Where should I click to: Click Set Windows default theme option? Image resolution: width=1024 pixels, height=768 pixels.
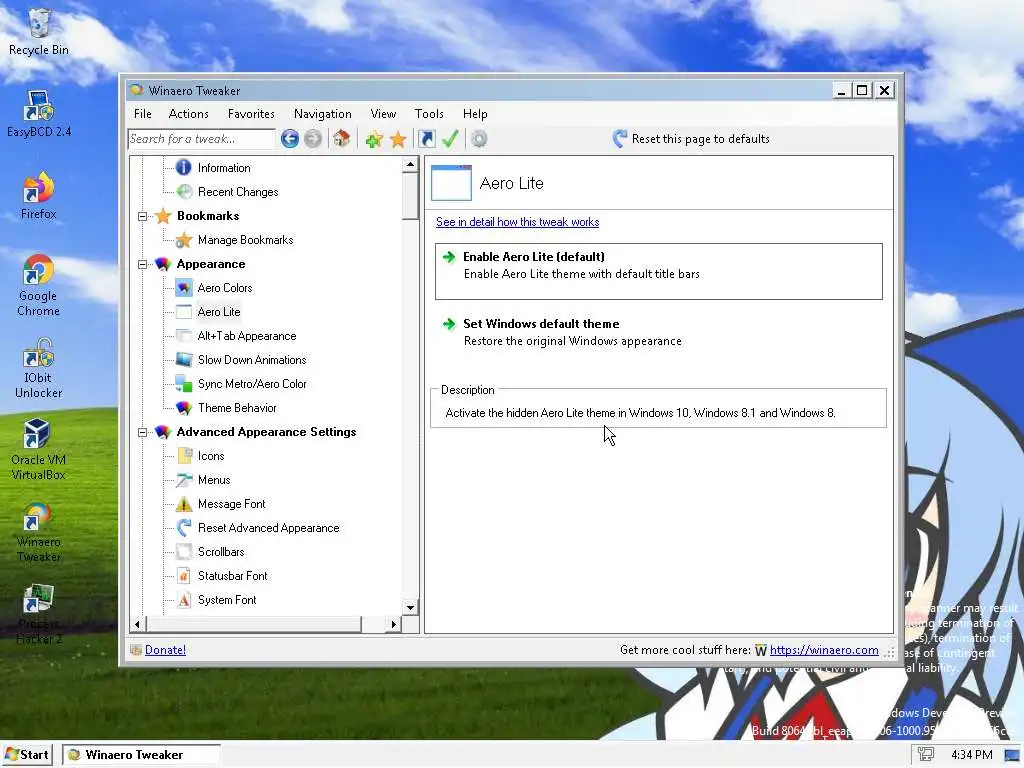659,332
